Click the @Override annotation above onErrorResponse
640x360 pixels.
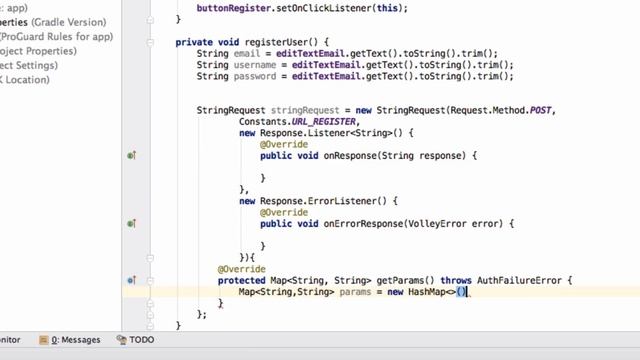[284, 212]
